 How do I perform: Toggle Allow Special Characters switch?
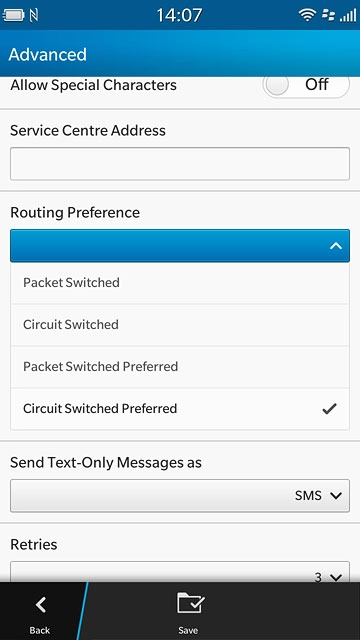(x=306, y=85)
